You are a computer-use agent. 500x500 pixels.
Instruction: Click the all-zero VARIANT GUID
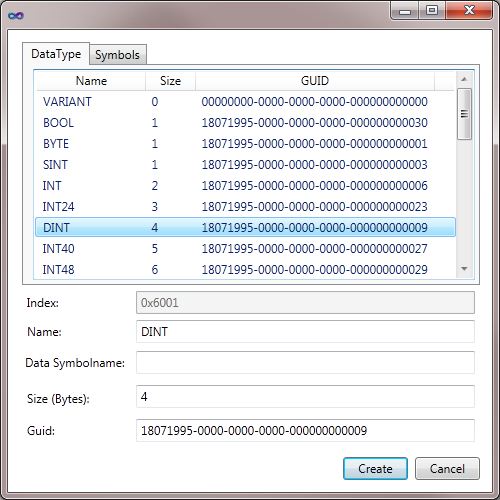pyautogui.click(x=314, y=102)
